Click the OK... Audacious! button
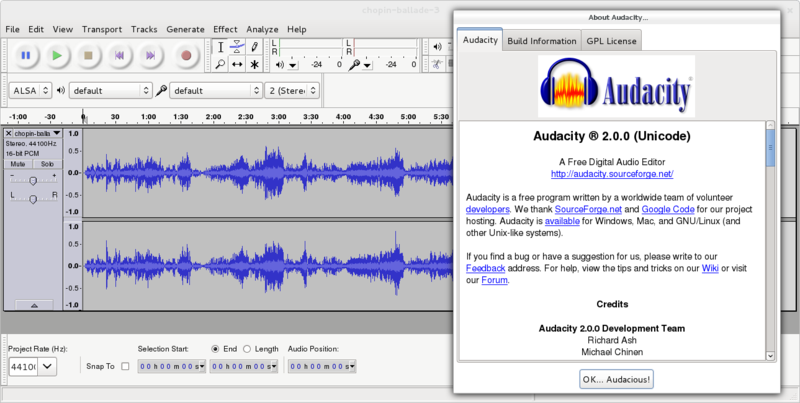800x403 pixels. click(616, 379)
